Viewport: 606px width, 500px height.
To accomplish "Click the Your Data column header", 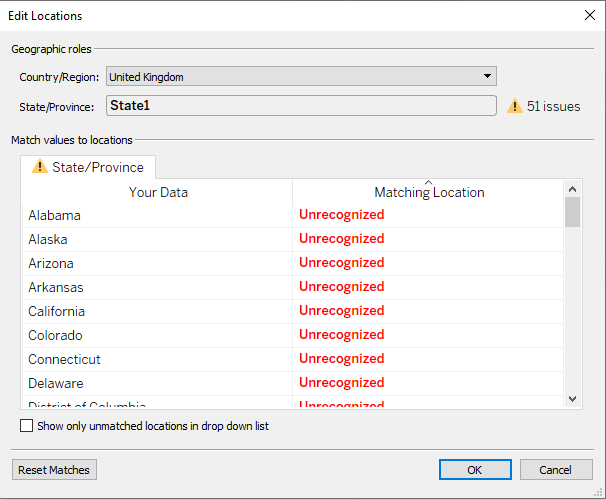I will (158, 192).
